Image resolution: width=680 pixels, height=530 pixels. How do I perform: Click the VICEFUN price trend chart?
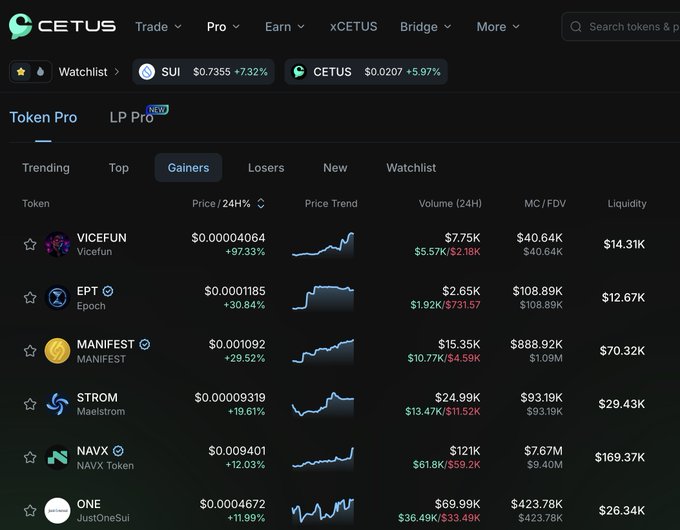pyautogui.click(x=323, y=244)
